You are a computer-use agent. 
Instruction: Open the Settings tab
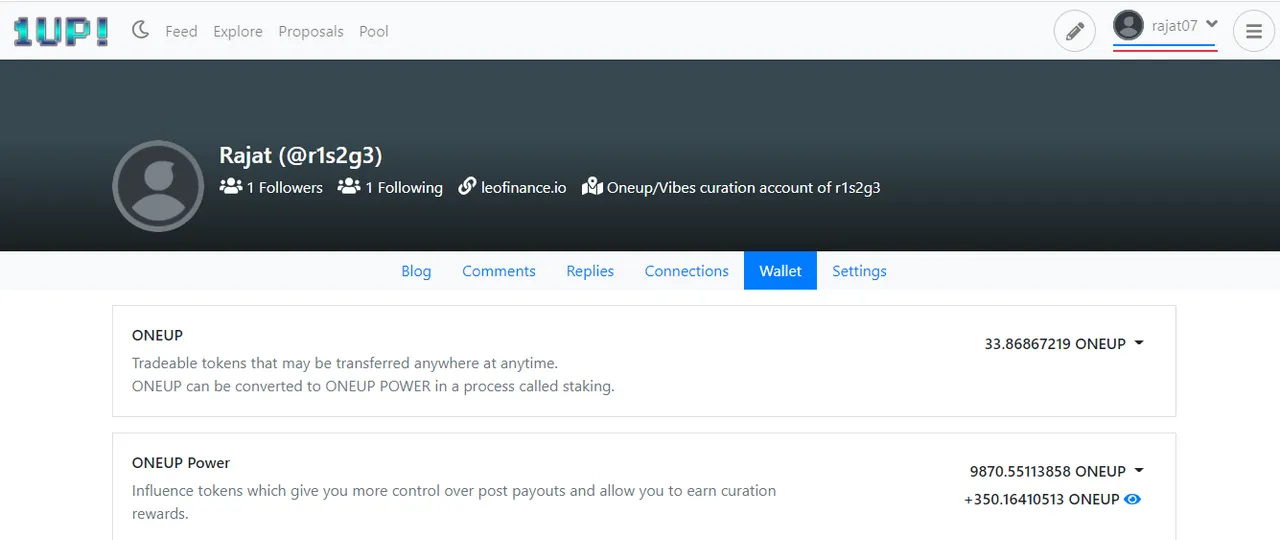point(859,271)
